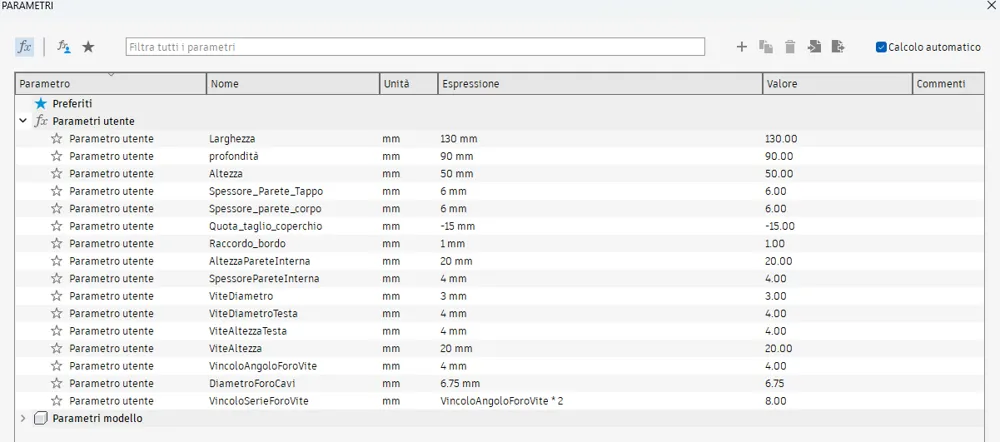Add a new parameter with plus icon
The image size is (1000, 442).
[x=741, y=47]
